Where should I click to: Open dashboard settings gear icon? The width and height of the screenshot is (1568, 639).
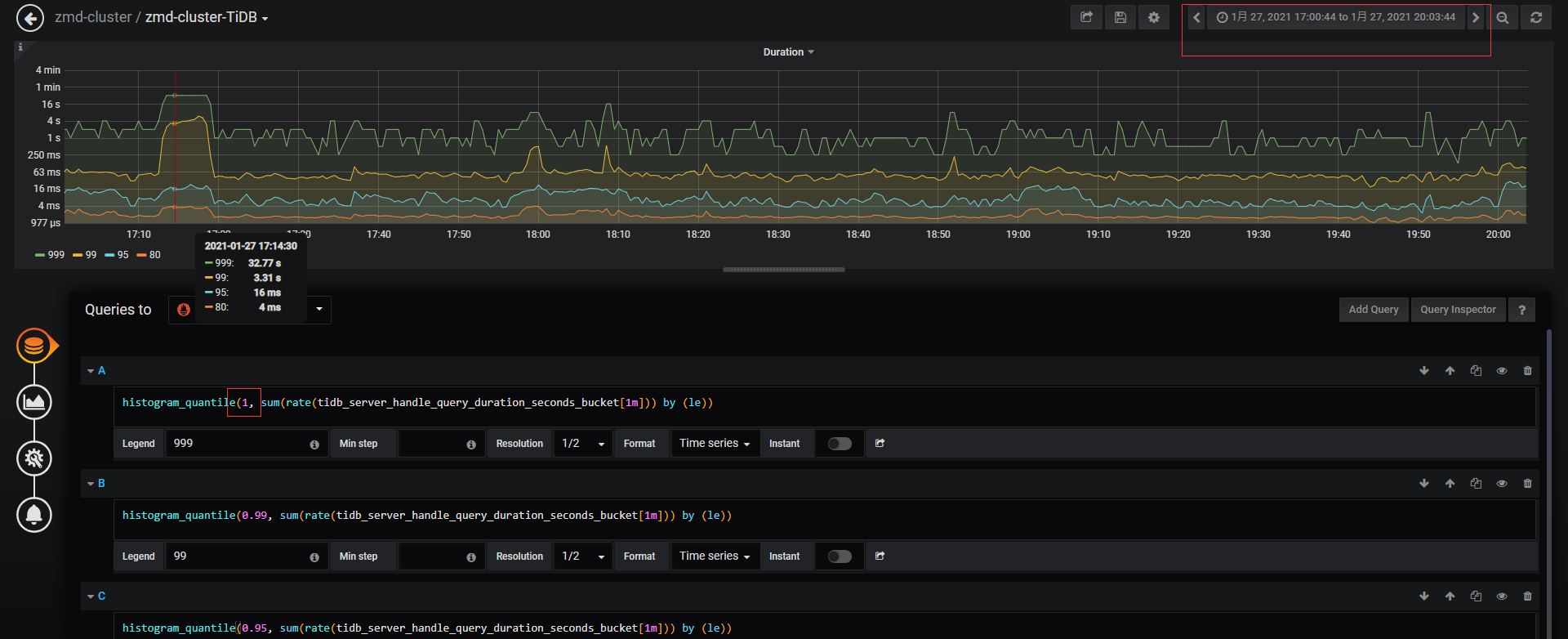coord(1154,17)
